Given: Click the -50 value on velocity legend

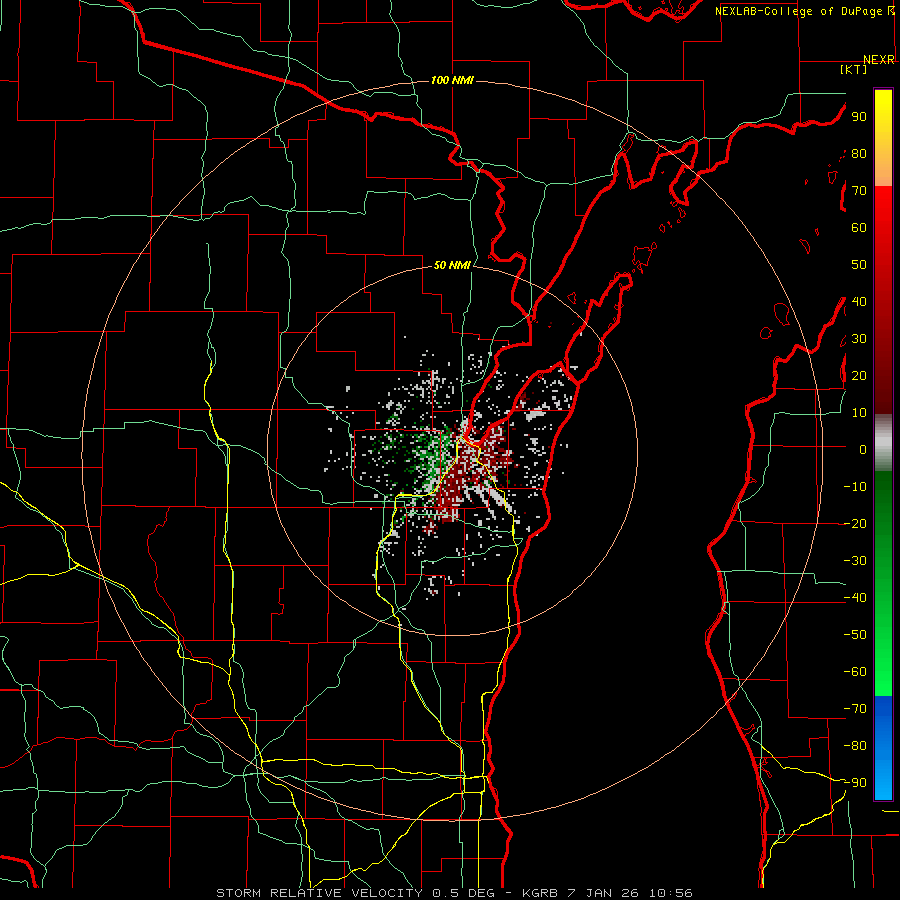Looking at the screenshot, I should pyautogui.click(x=855, y=635).
